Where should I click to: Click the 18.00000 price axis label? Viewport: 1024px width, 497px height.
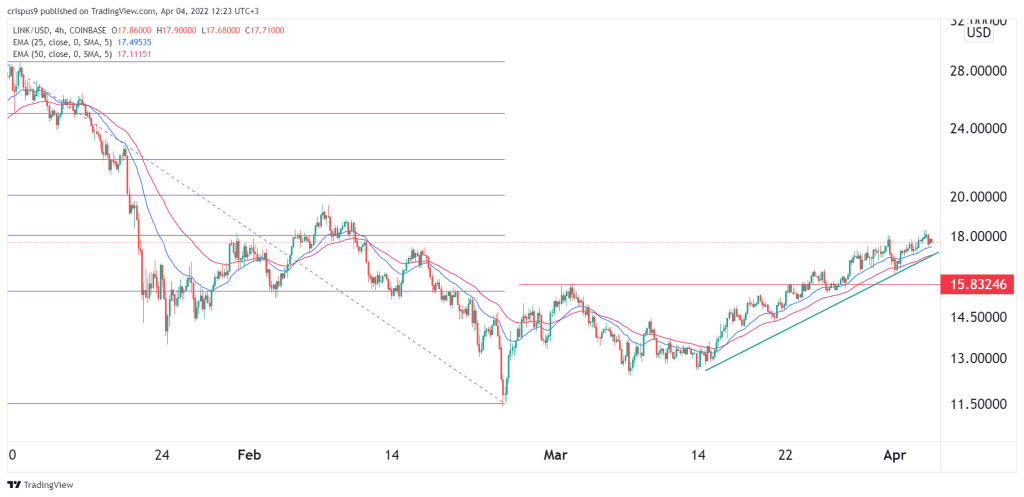pyautogui.click(x=980, y=236)
